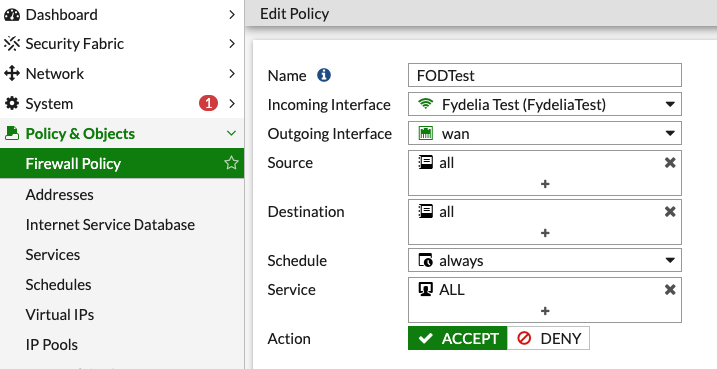Viewport: 717px width, 369px height.
Task: Click the wifi icon in Incoming Interface
Action: pos(426,104)
